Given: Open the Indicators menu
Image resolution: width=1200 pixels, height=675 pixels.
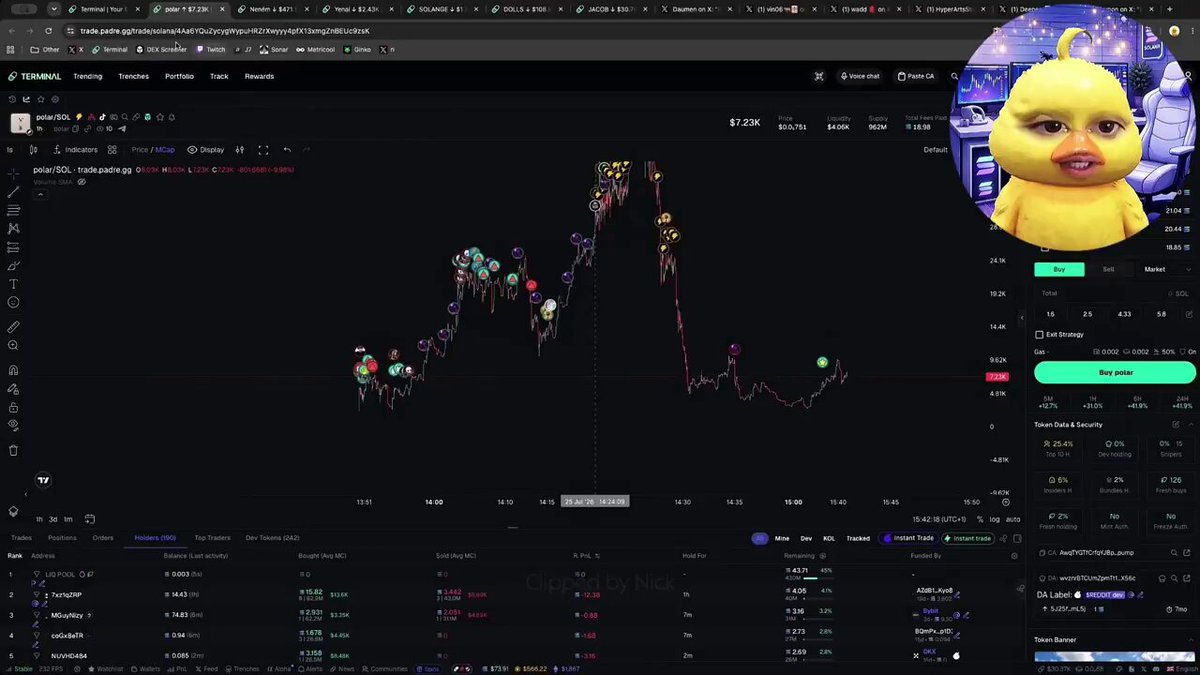Looking at the screenshot, I should click(75, 150).
